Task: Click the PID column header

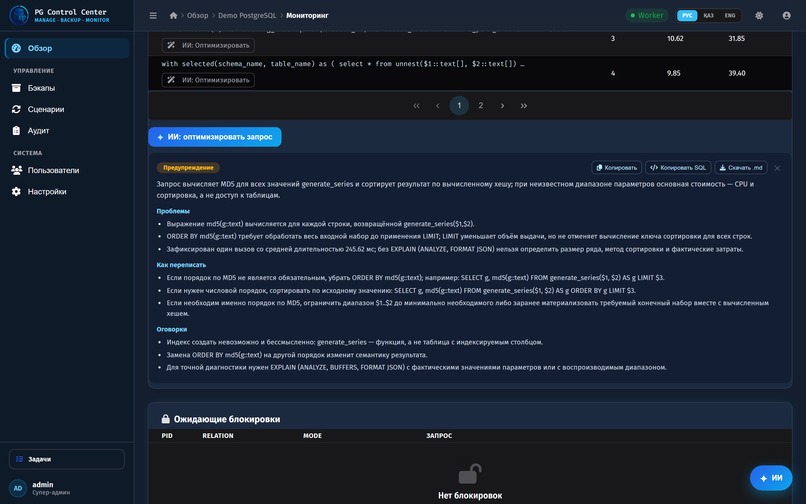Action: 167,436
